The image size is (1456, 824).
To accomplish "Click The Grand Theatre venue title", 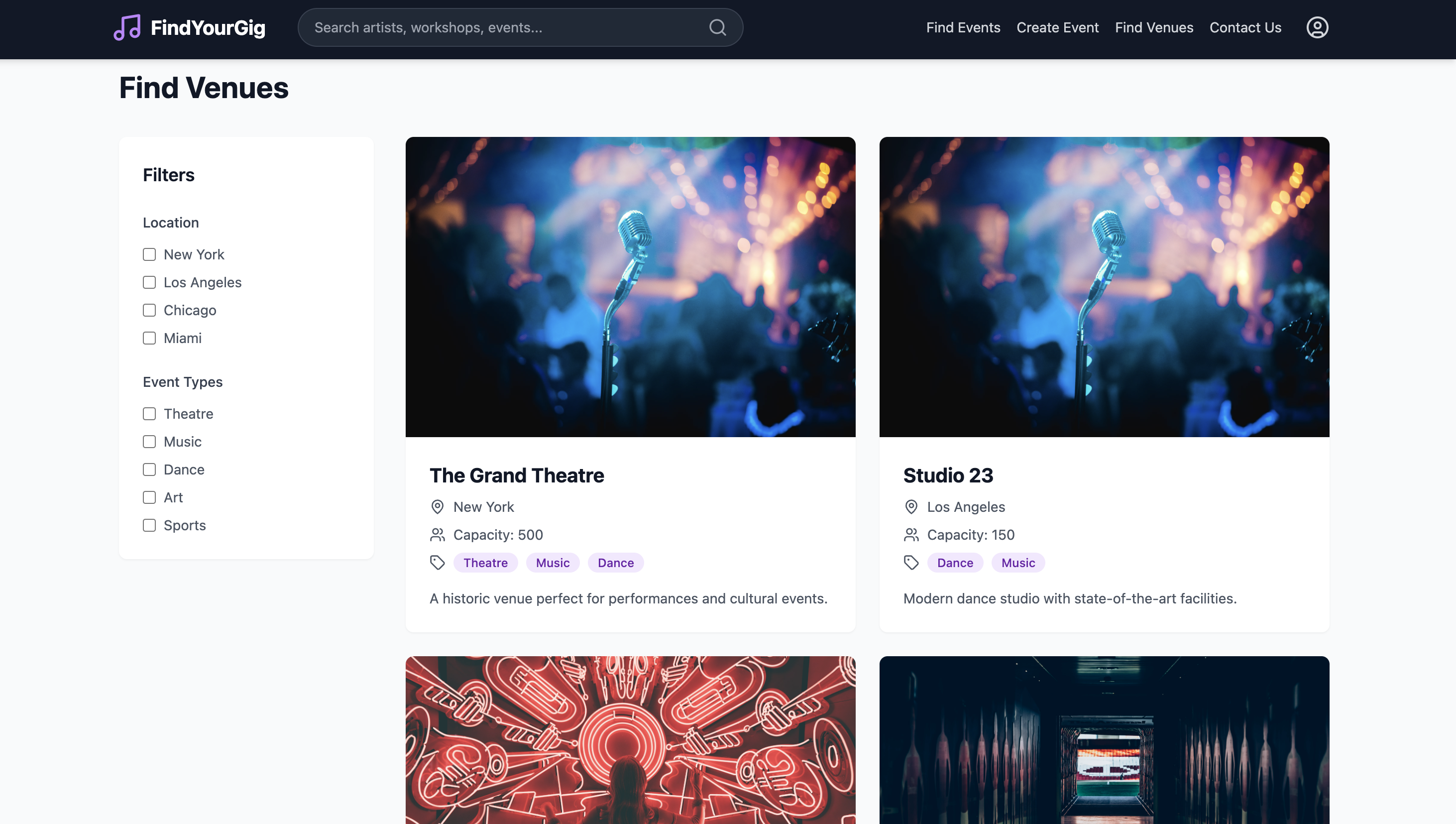I will coord(517,475).
